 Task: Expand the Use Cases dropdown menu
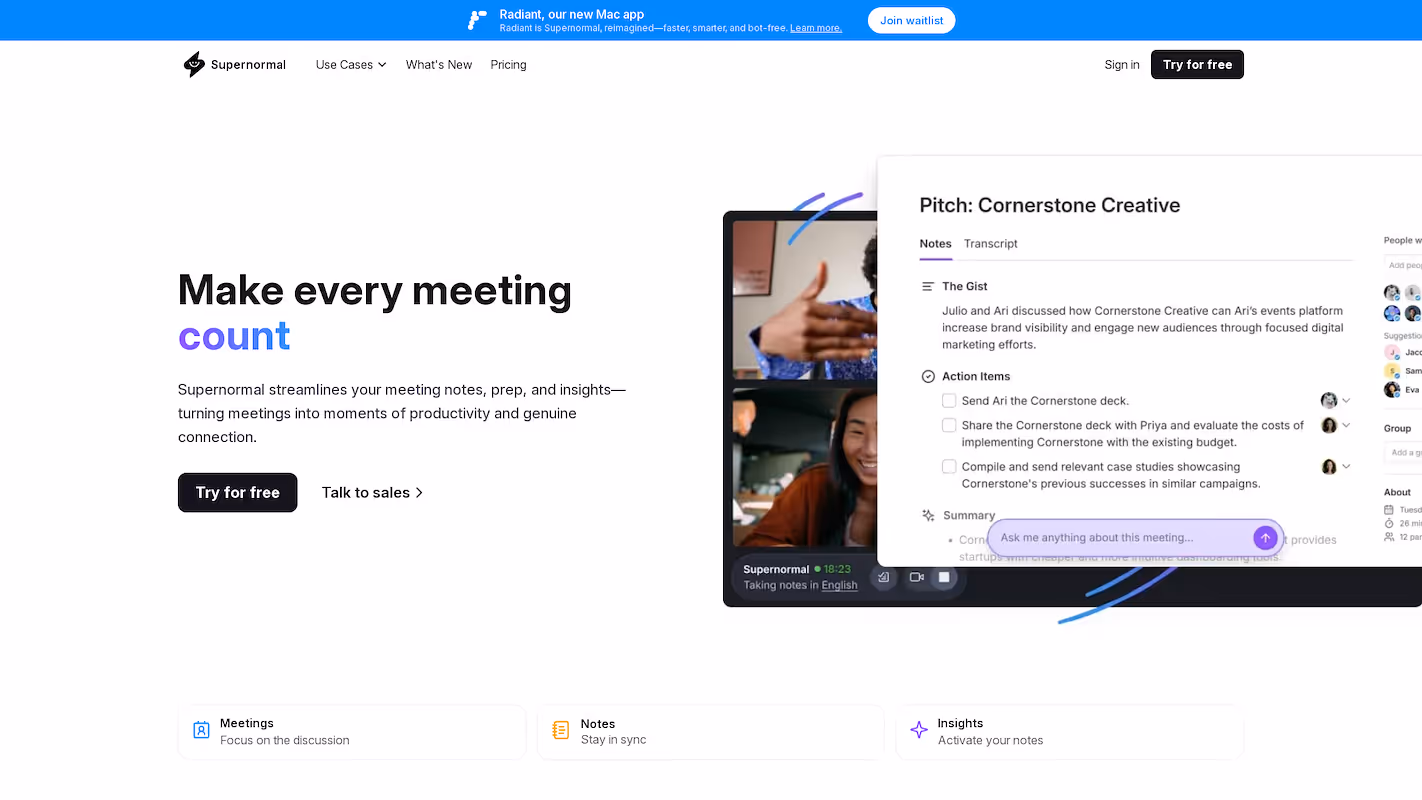pos(351,64)
